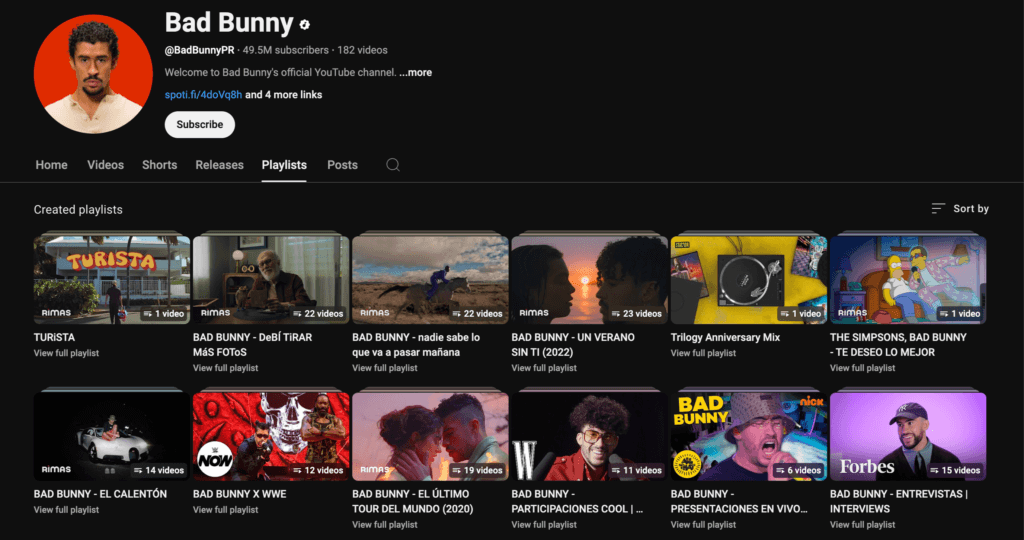Open the spoti.fi/4doVq8h link

click(203, 95)
